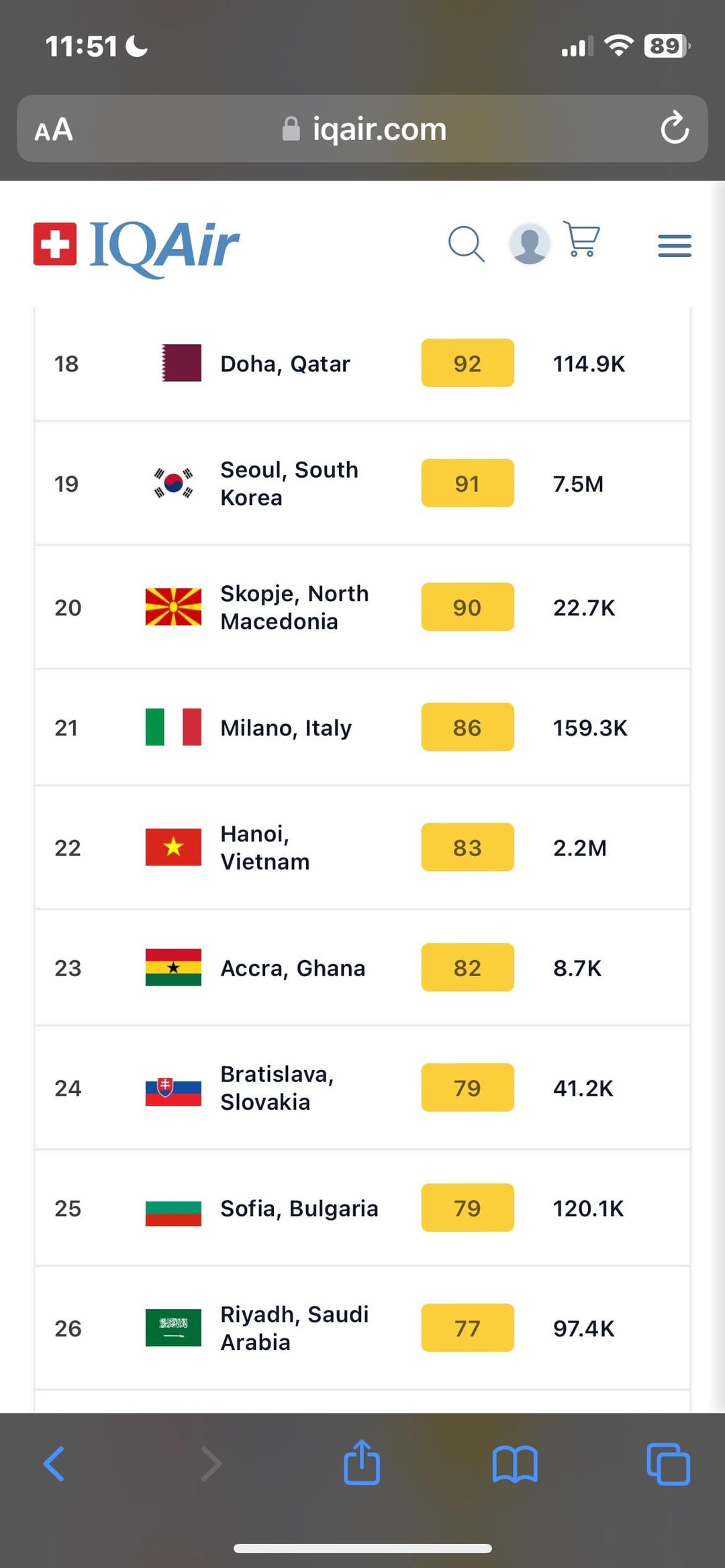
Task: Select Riyadh, Saudi Arabia row
Action: (x=362, y=1328)
